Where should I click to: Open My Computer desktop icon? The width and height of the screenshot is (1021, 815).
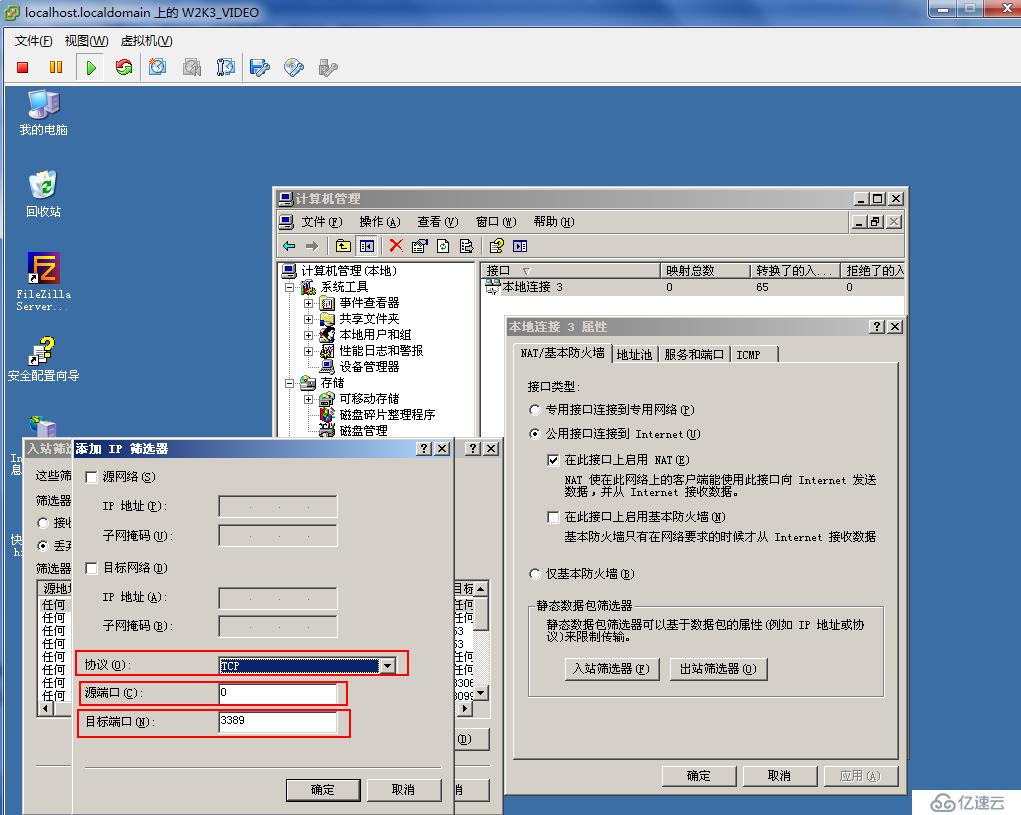tap(44, 113)
